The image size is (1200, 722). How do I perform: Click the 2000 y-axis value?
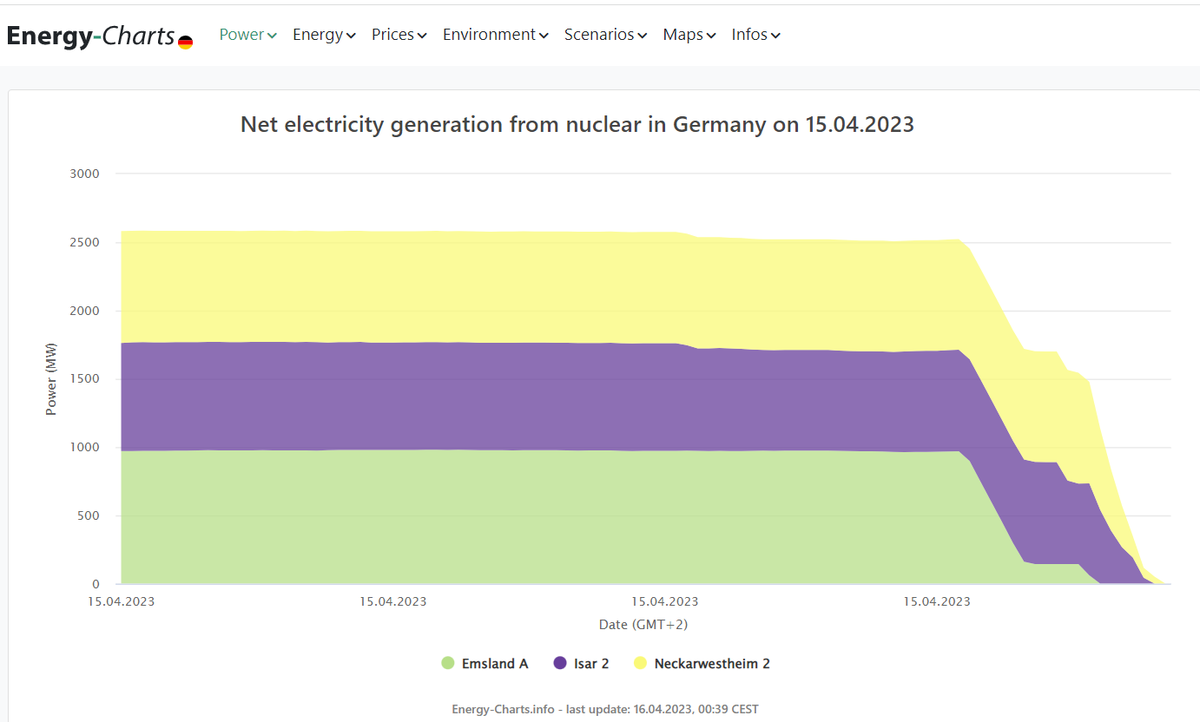click(84, 311)
